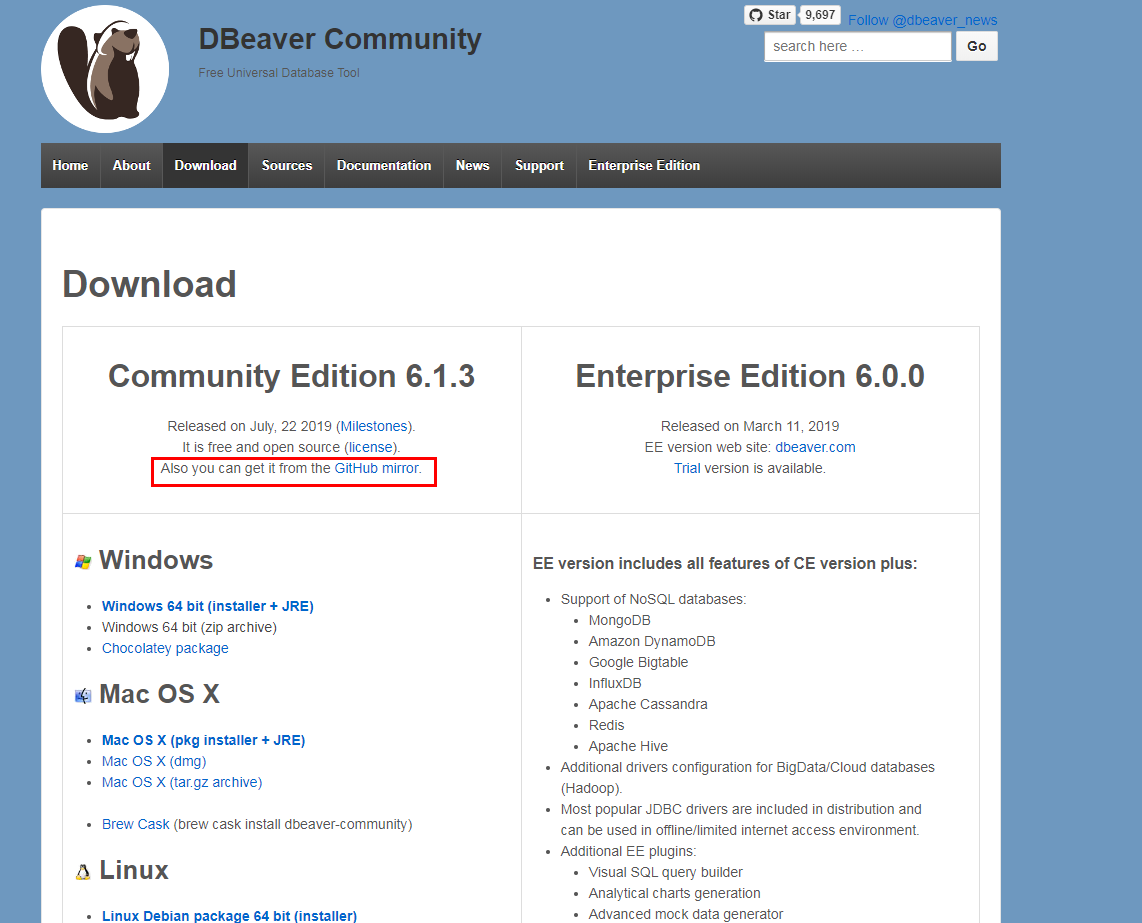1142x923 pixels.
Task: Click the Google Bigtable list item
Action: click(638, 663)
